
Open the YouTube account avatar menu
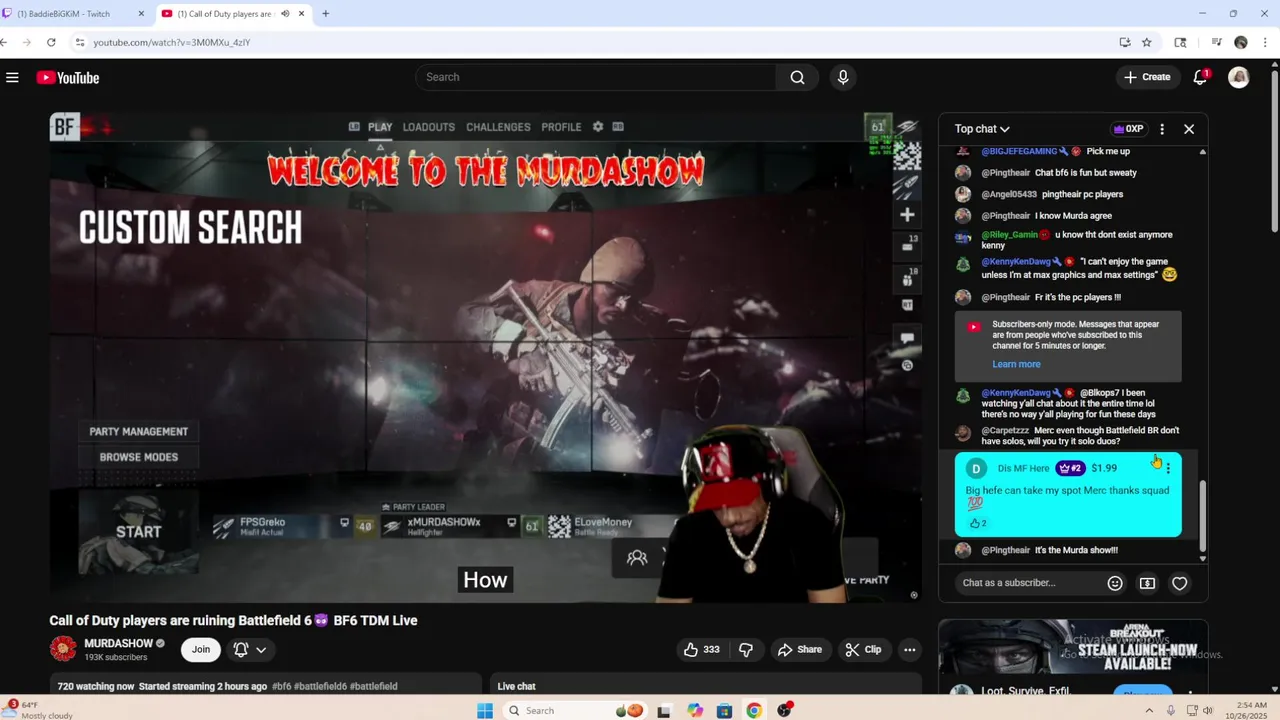pos(1239,77)
